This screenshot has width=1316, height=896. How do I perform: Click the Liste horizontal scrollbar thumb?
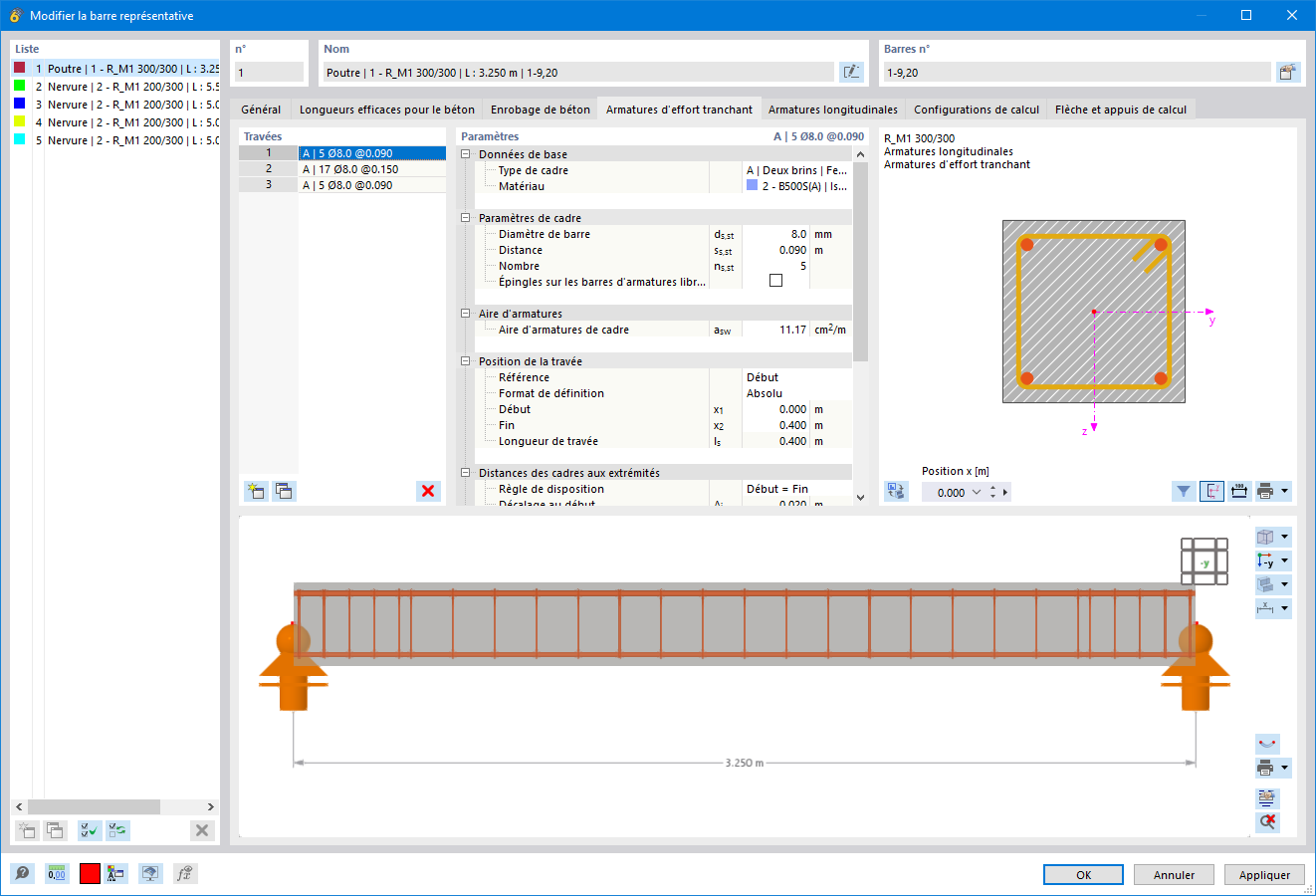coord(95,806)
